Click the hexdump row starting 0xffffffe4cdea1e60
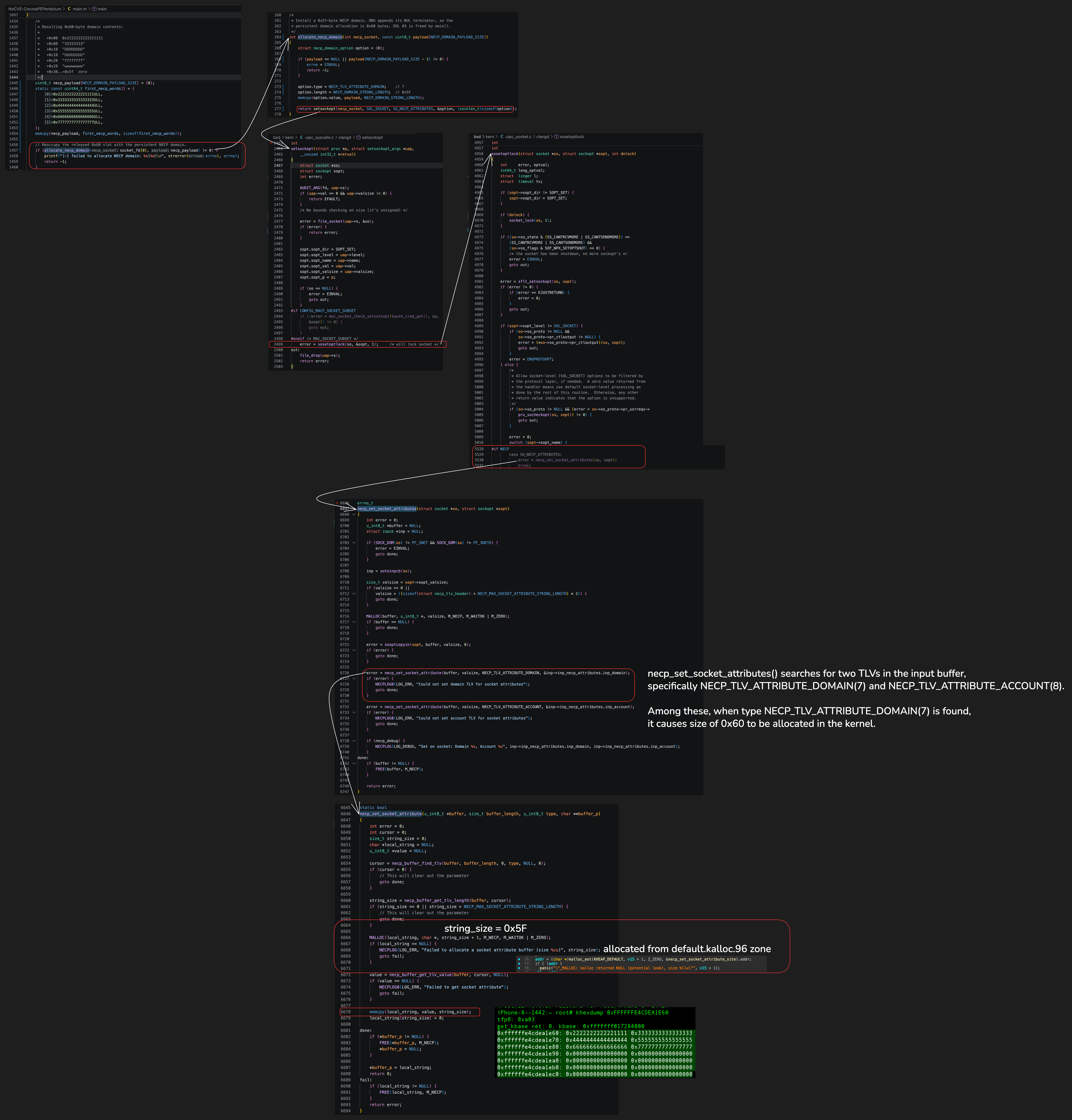Image resolution: width=1072 pixels, height=1120 pixels. click(595, 1033)
